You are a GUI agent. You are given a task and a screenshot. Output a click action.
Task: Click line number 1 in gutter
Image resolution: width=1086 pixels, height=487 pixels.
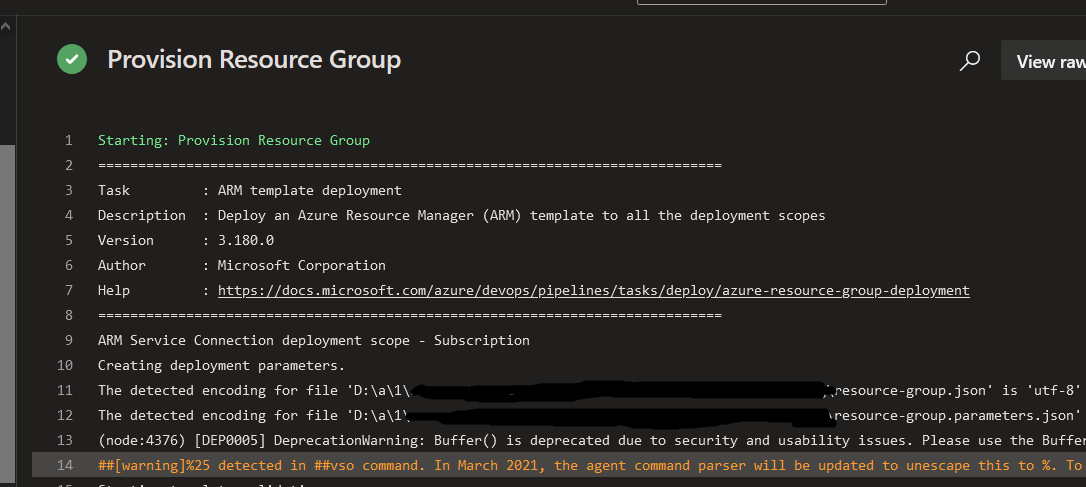coord(69,141)
